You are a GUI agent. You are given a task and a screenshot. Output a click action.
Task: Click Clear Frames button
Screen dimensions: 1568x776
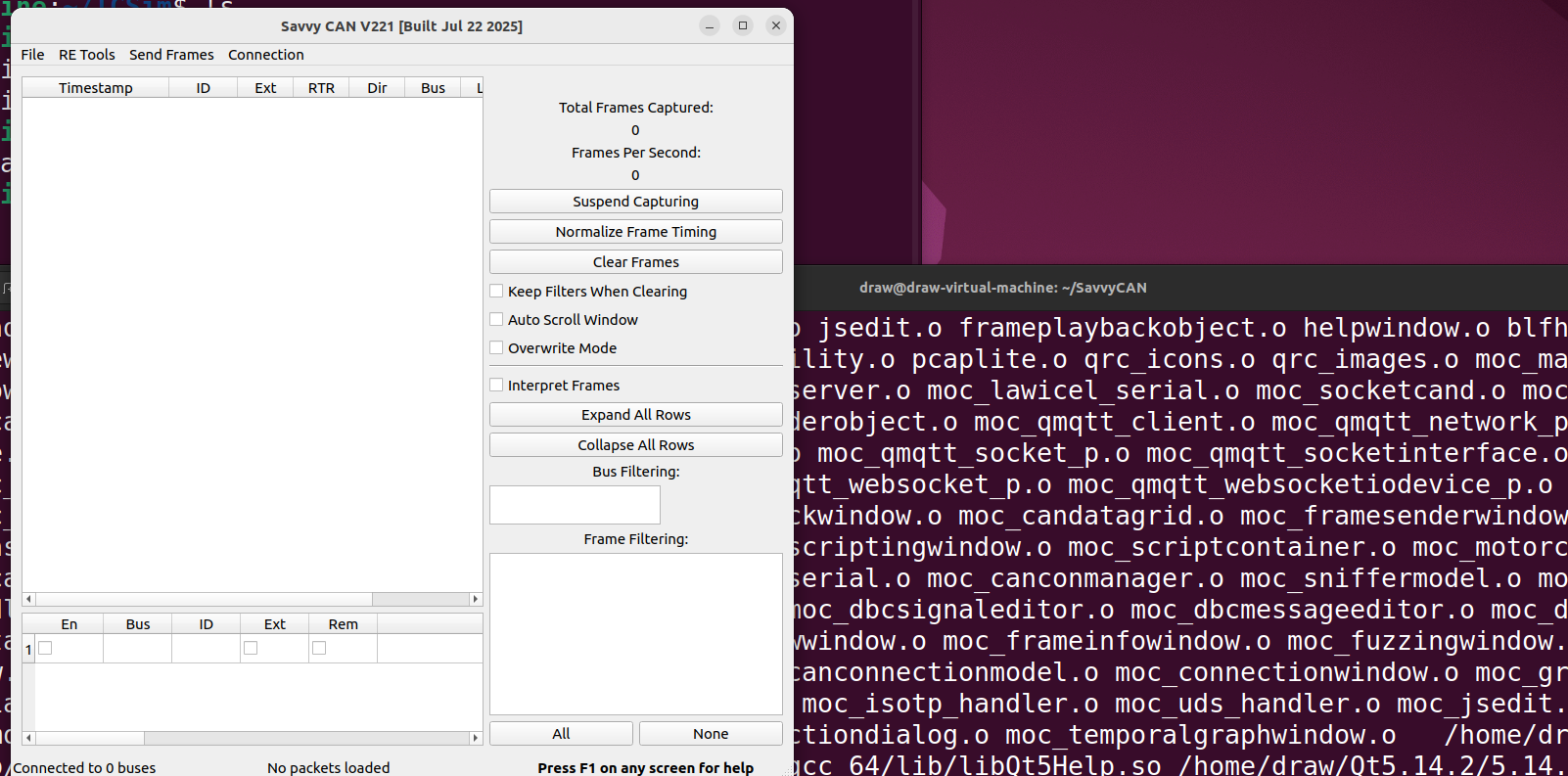[x=635, y=262]
